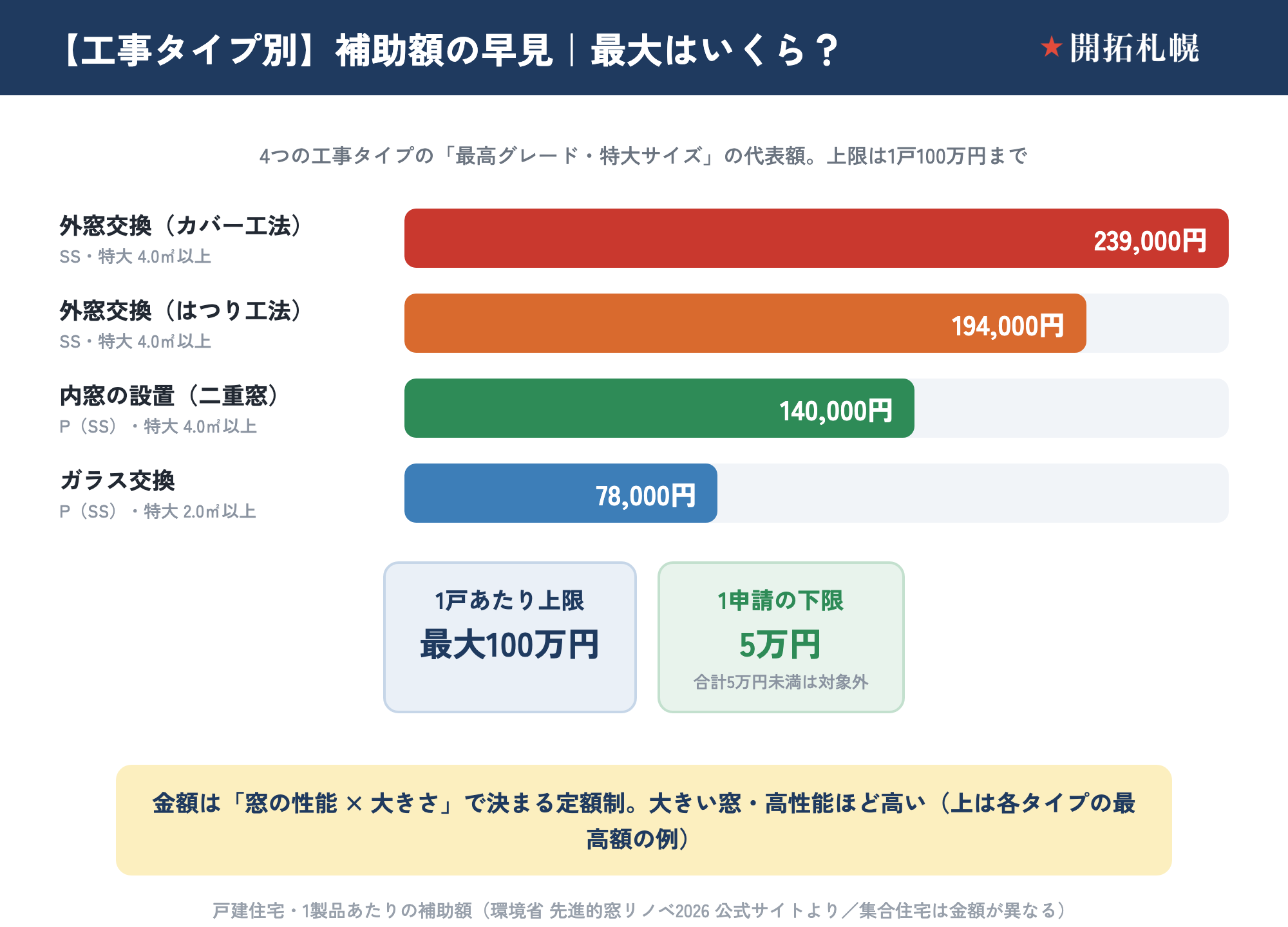Click the 開拓札幌 brand name
1288x927 pixels.
(x=1134, y=48)
